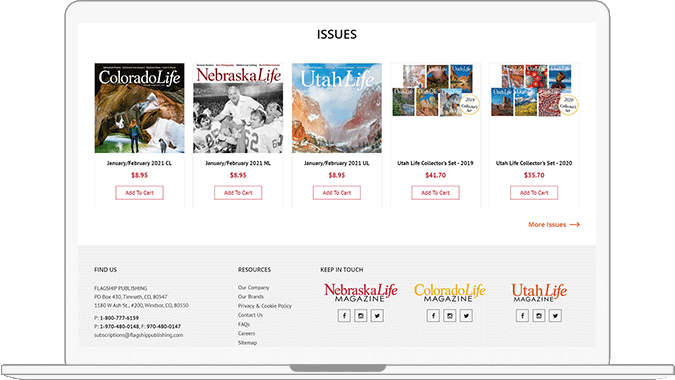Open Privacy & Cookie Policy link

[x=265, y=306]
